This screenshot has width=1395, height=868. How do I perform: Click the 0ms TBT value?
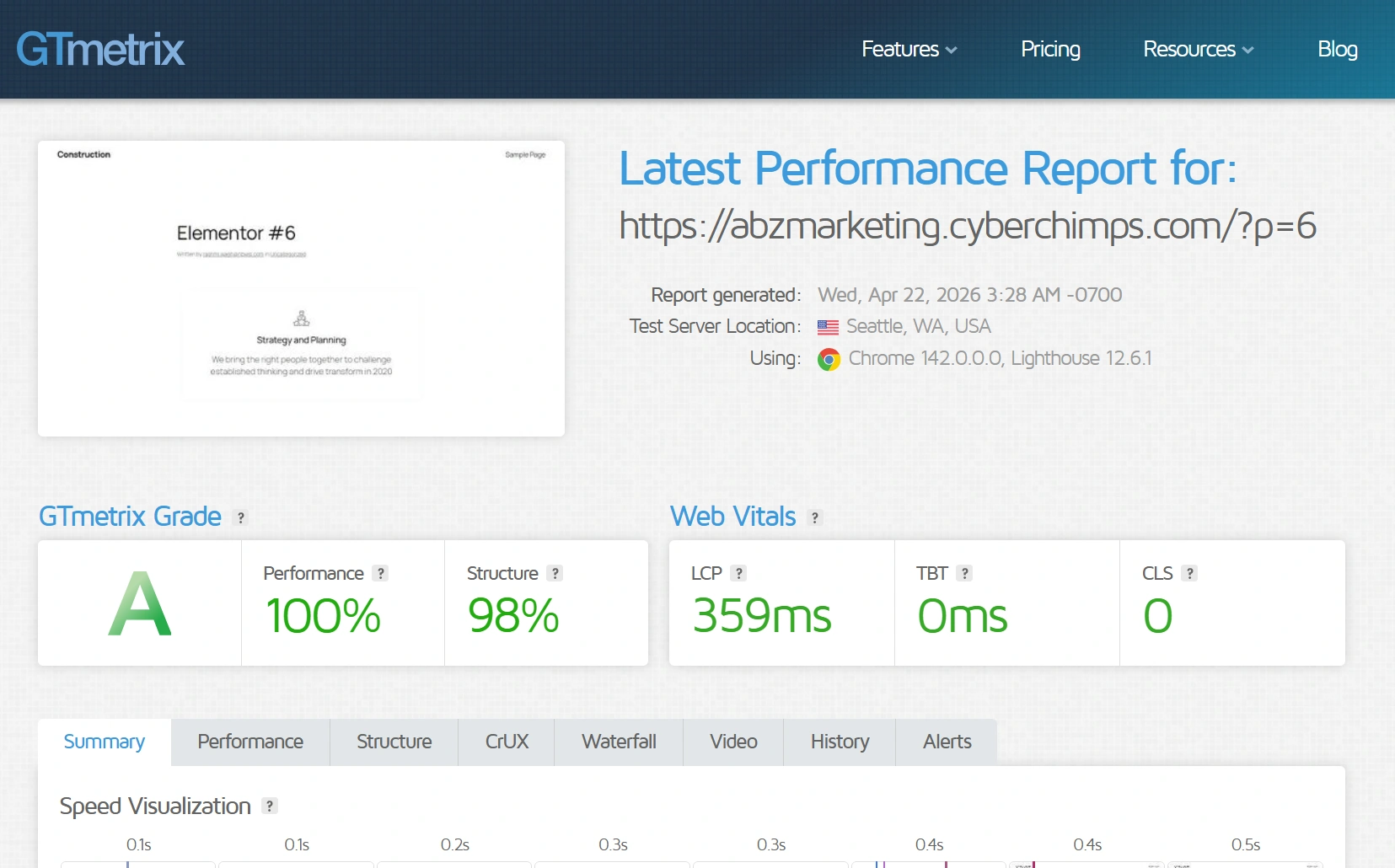[x=963, y=615]
